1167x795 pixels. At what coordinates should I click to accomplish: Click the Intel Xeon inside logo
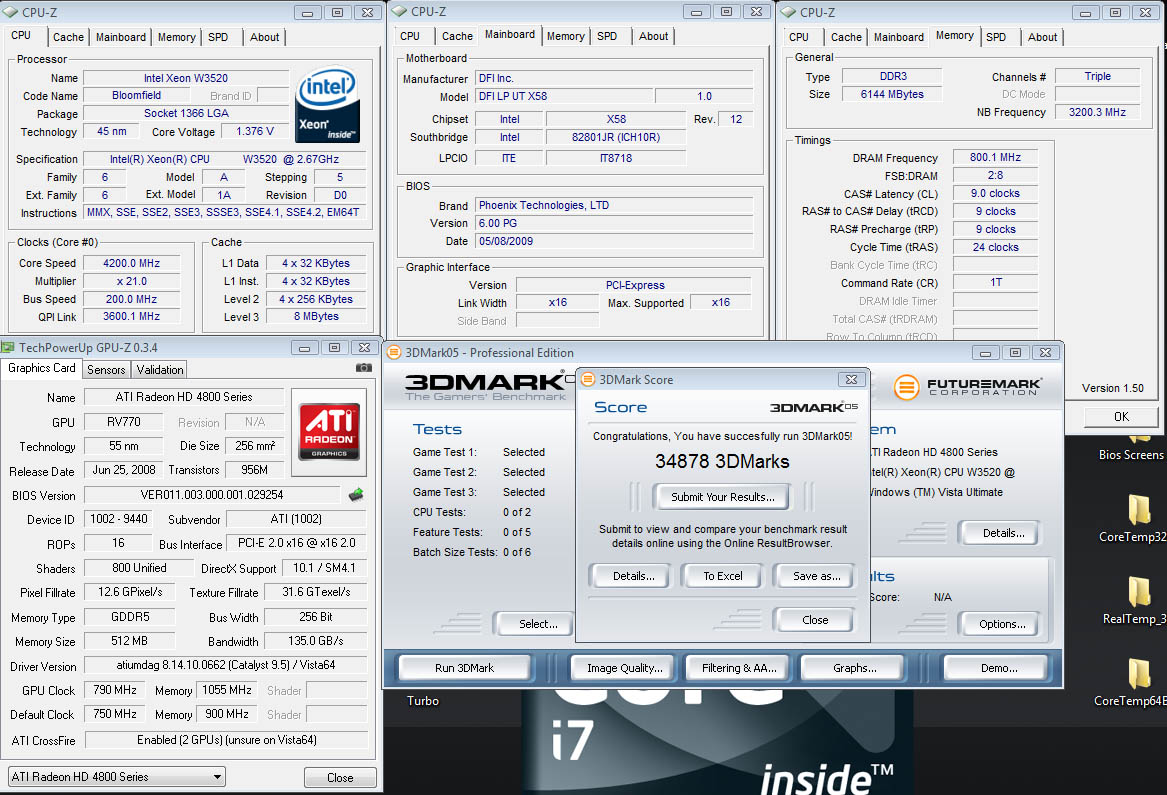(328, 104)
